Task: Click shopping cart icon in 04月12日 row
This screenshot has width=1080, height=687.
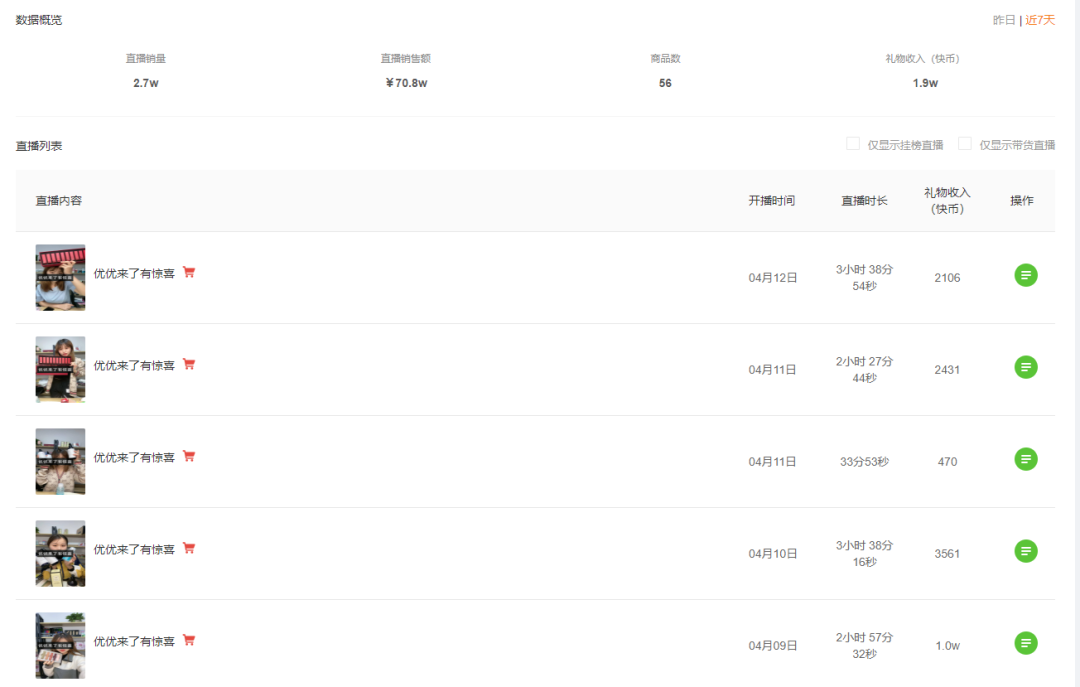Action: 189,272
